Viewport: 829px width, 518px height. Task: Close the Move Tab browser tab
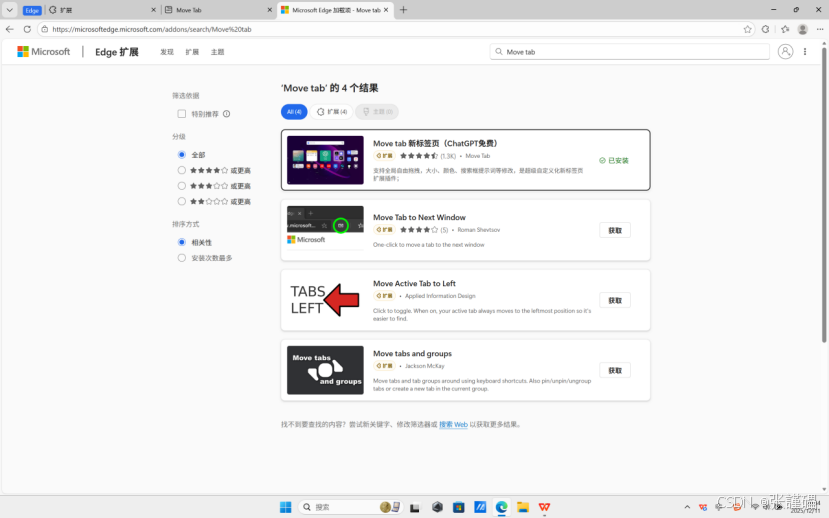pos(269,10)
